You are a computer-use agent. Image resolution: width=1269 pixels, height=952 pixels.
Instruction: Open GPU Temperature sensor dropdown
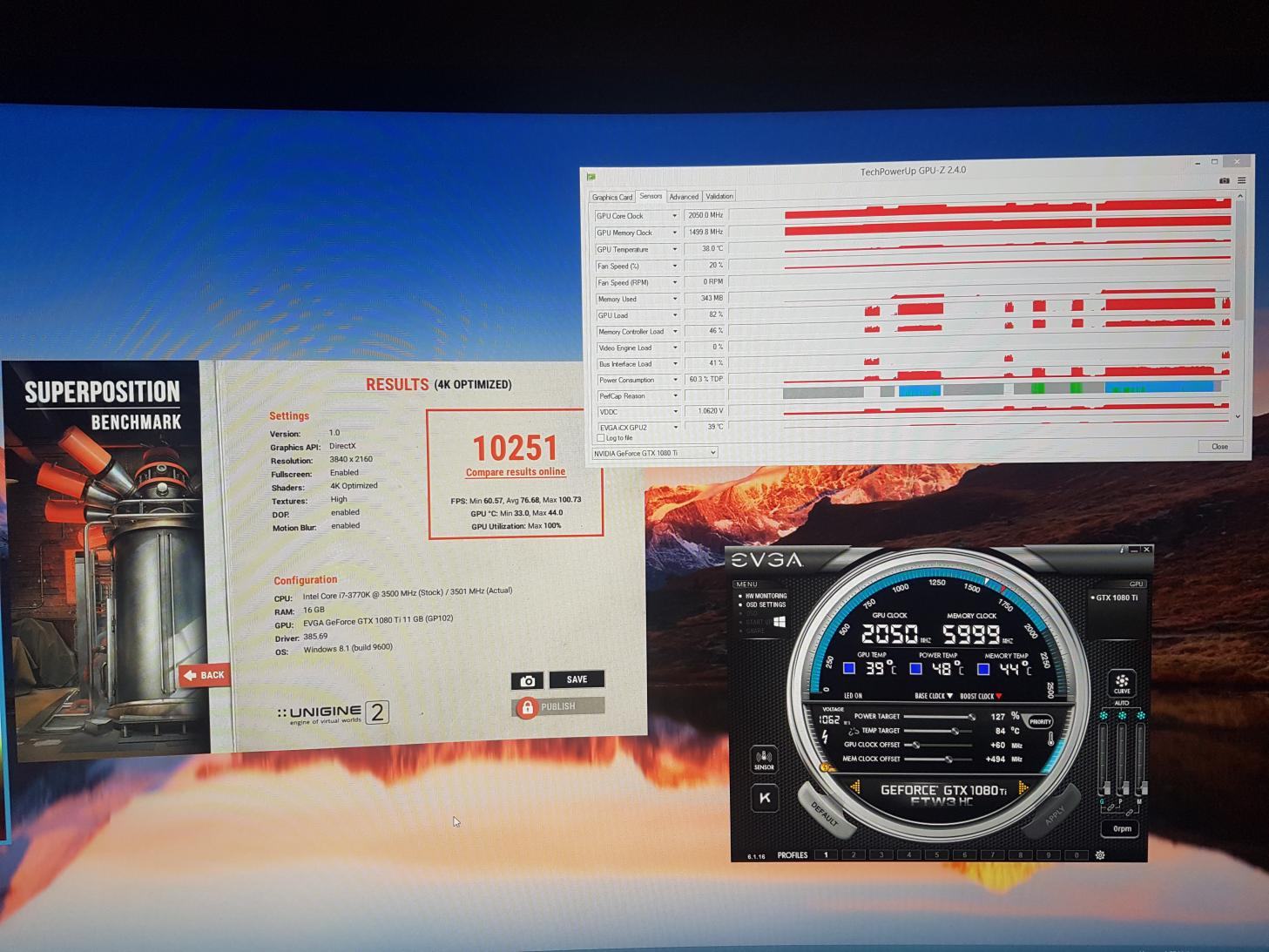click(674, 249)
